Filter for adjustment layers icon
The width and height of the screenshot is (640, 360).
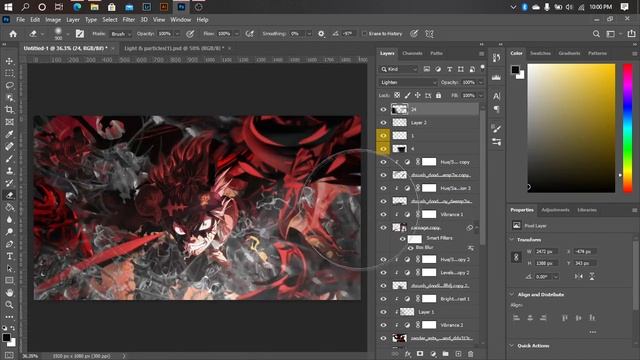(438, 69)
